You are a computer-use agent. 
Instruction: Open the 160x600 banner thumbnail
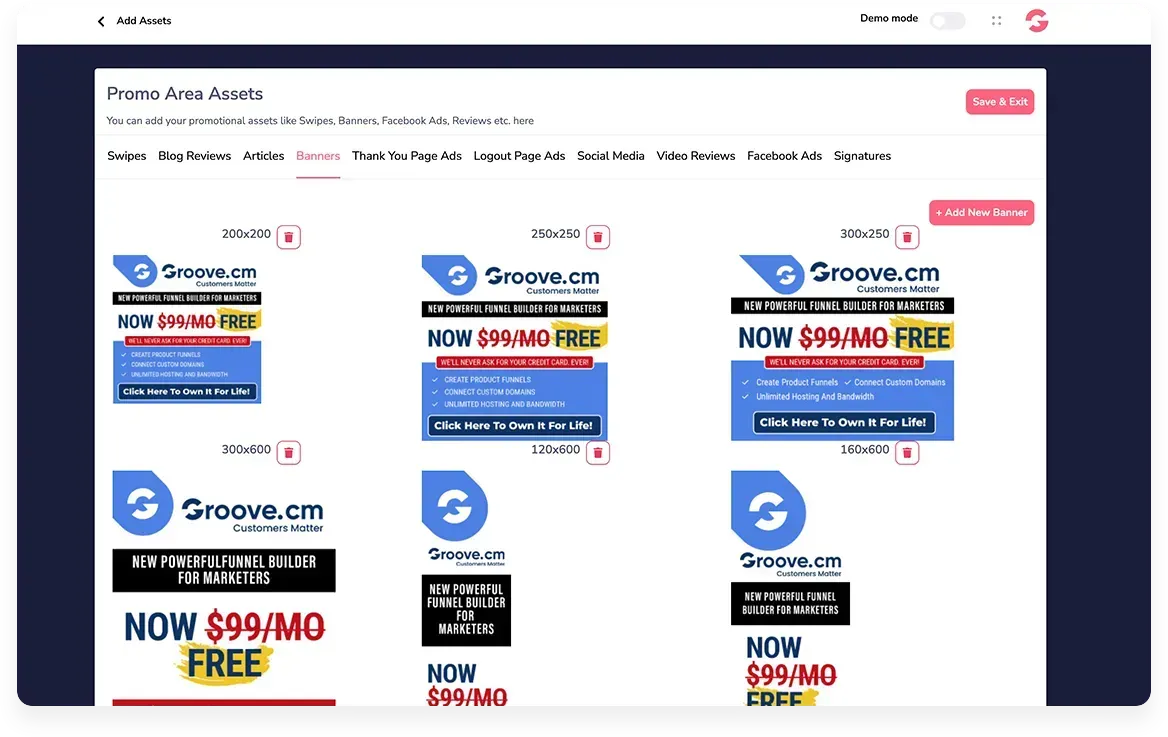point(790,588)
